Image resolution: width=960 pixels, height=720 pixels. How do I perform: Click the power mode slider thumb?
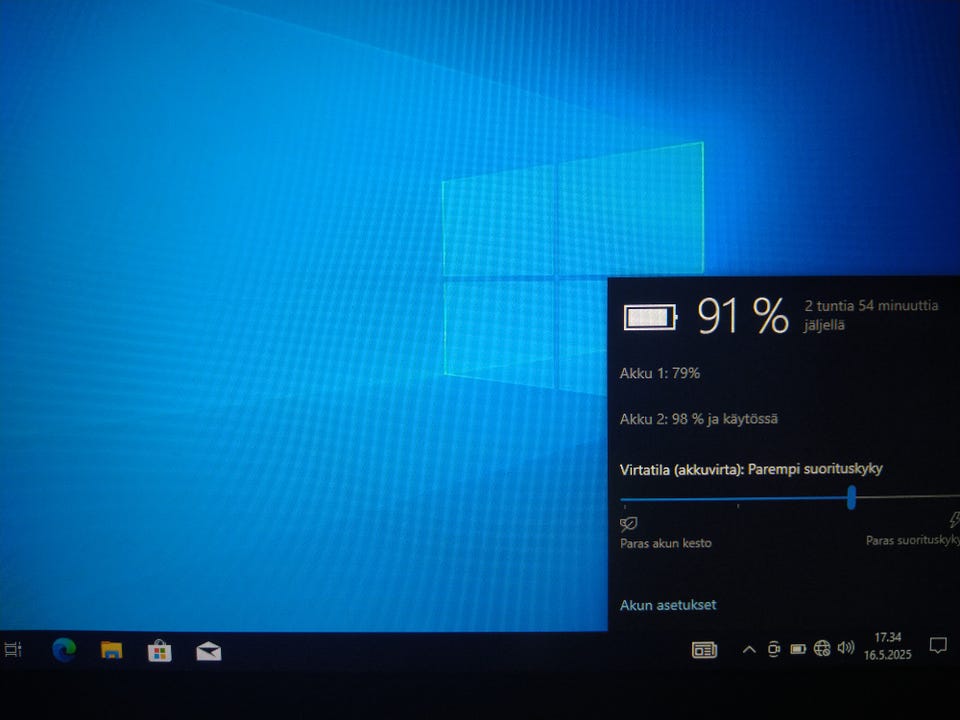[x=851, y=497]
